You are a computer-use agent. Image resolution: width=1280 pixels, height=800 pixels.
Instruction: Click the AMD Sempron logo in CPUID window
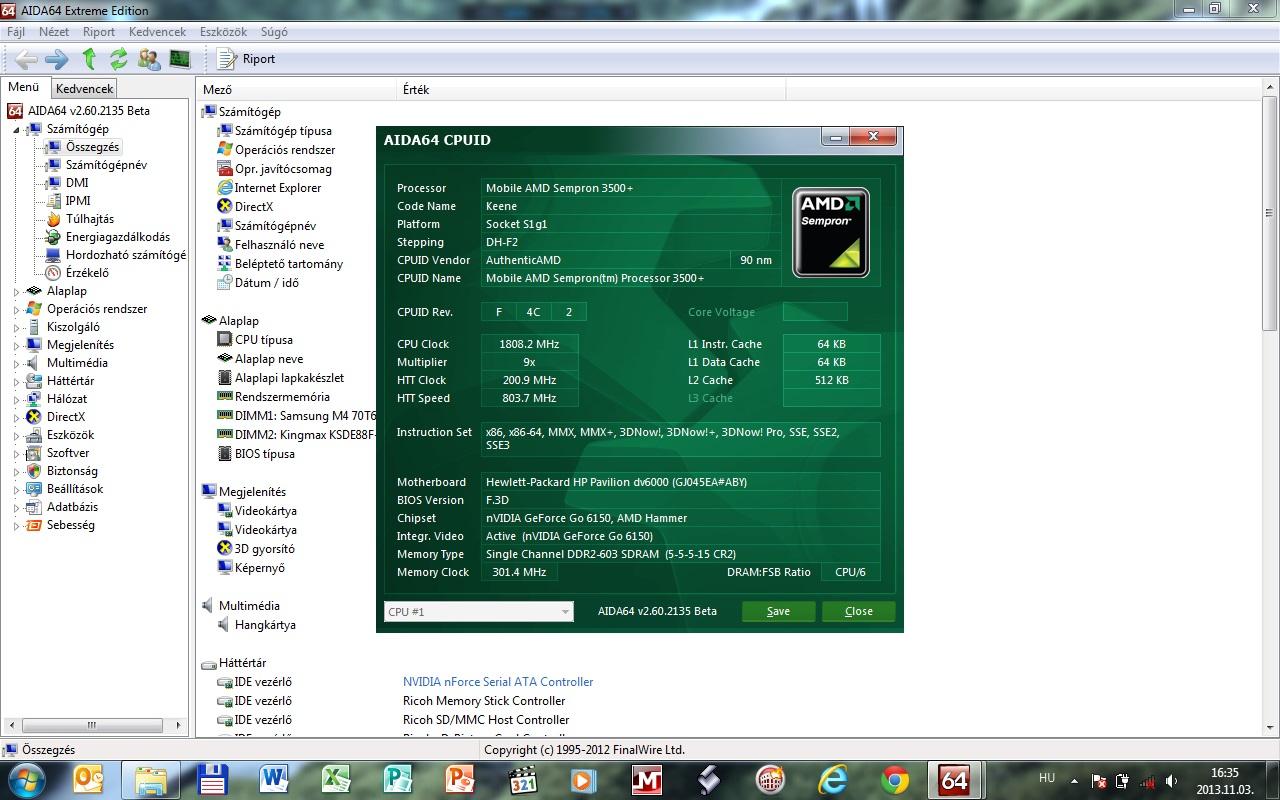[x=831, y=233]
